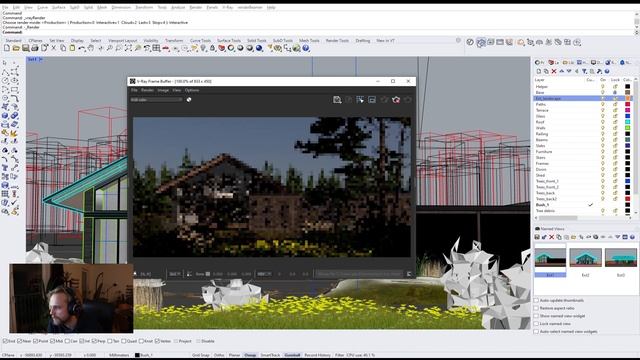The image size is (640, 360).
Task: Click the Save disk icon
Action: coord(25,48)
